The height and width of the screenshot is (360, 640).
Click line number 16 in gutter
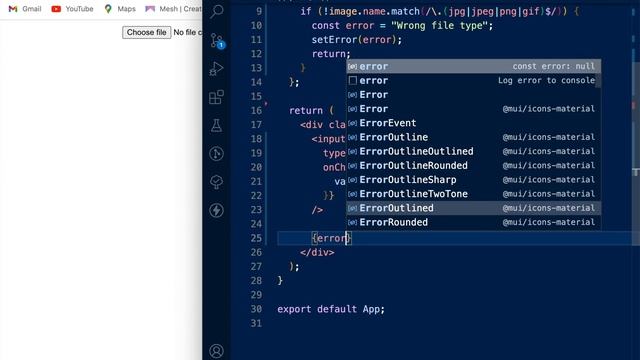click(x=256, y=111)
